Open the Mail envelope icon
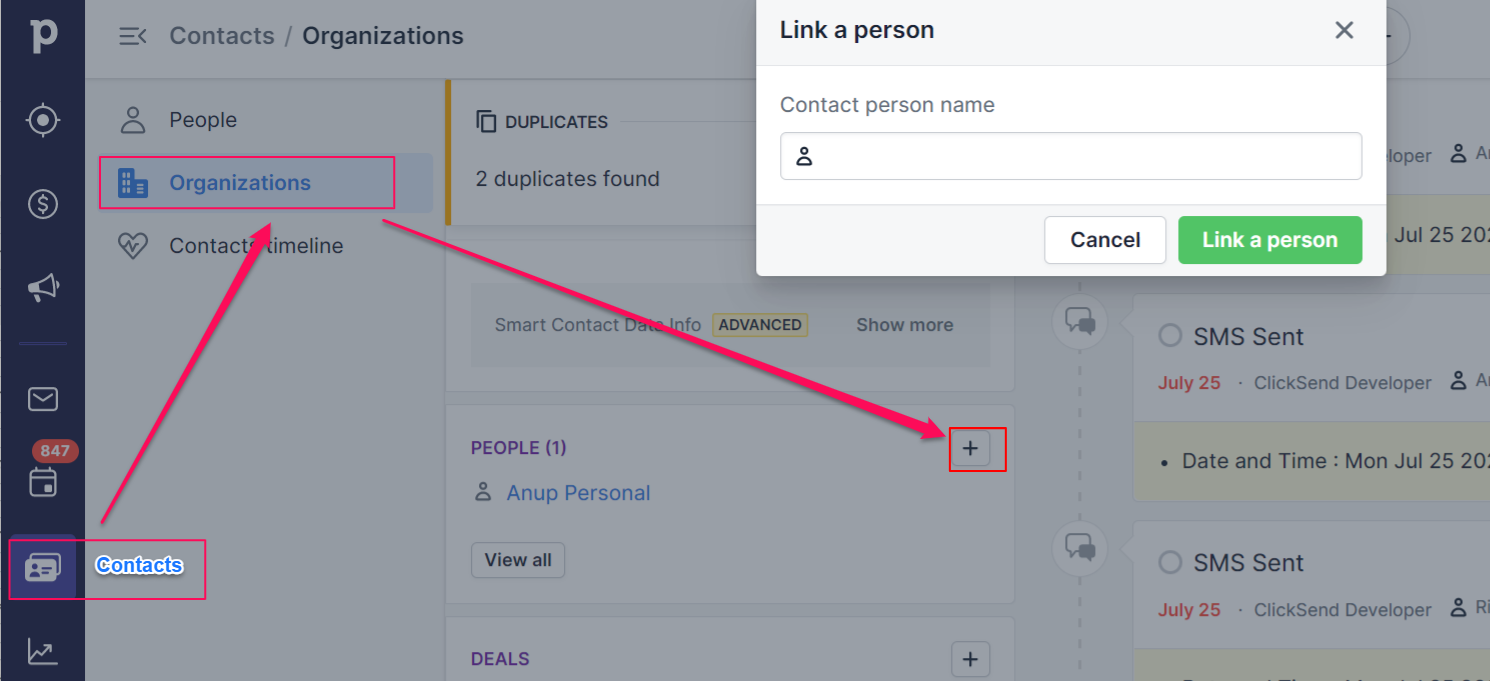 coord(42,399)
